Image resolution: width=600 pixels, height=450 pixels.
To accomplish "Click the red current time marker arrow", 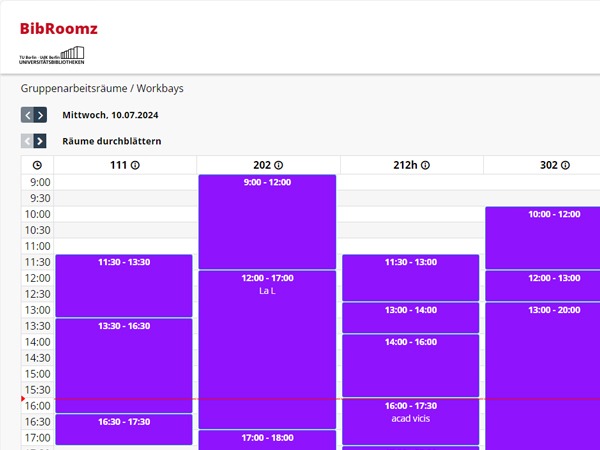I will [x=23, y=399].
